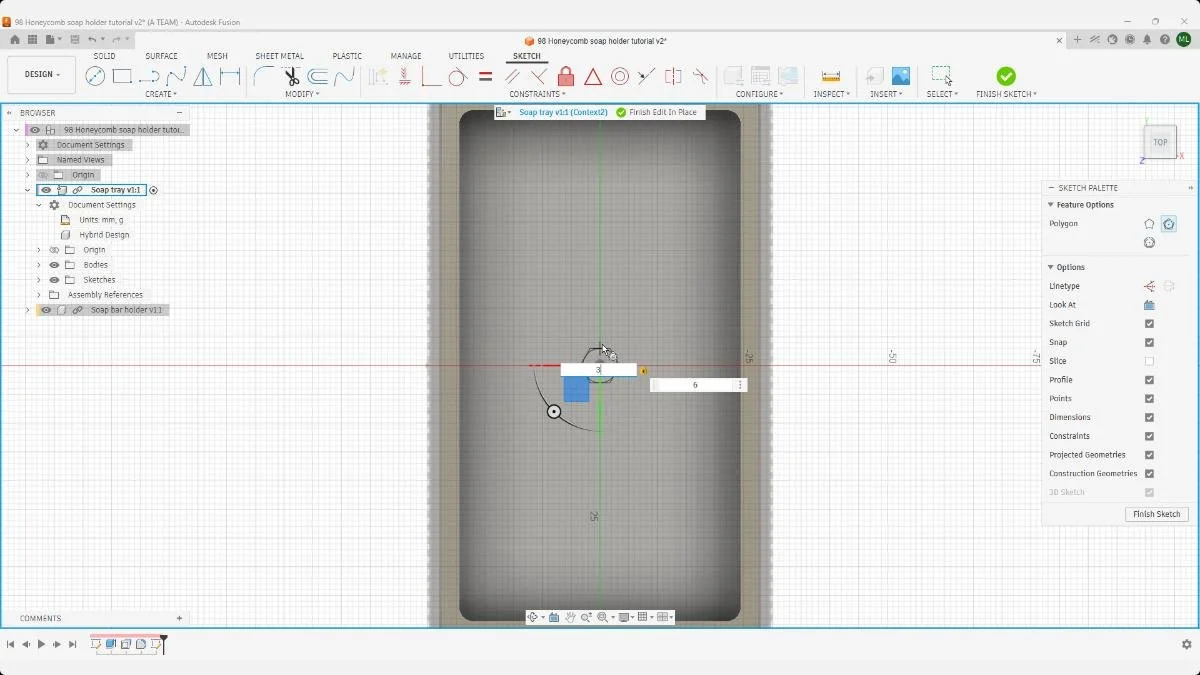1200x675 pixels.
Task: Select the Rectangle sketch tool
Action: coord(122,76)
